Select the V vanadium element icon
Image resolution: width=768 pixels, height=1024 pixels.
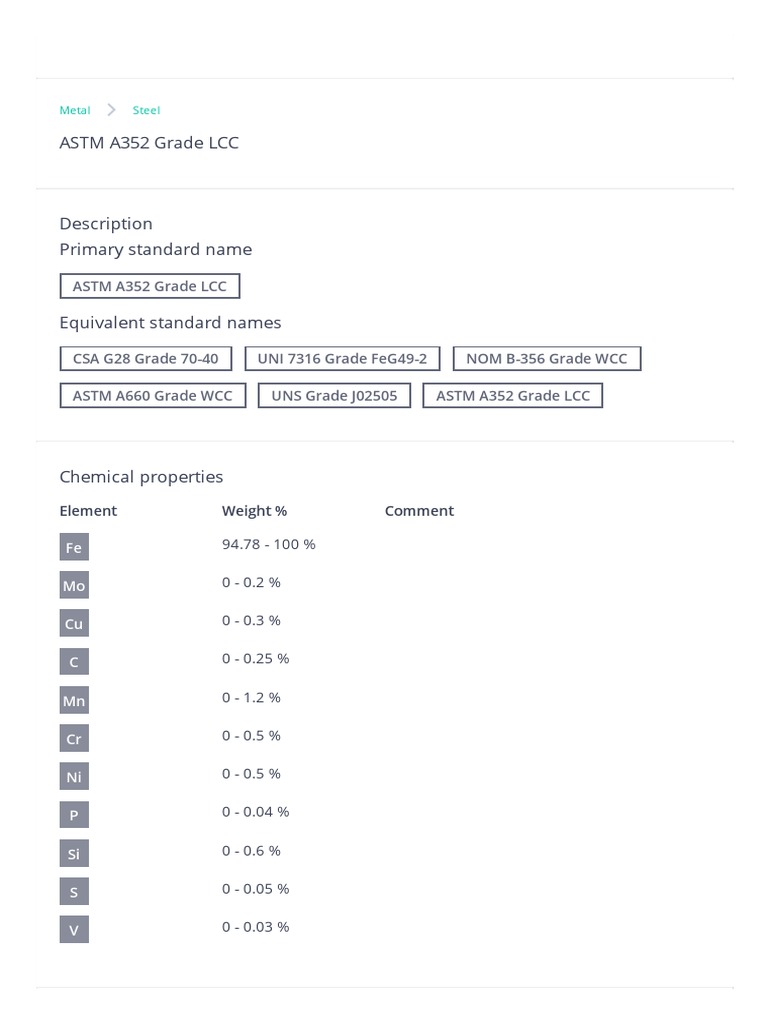coord(74,929)
